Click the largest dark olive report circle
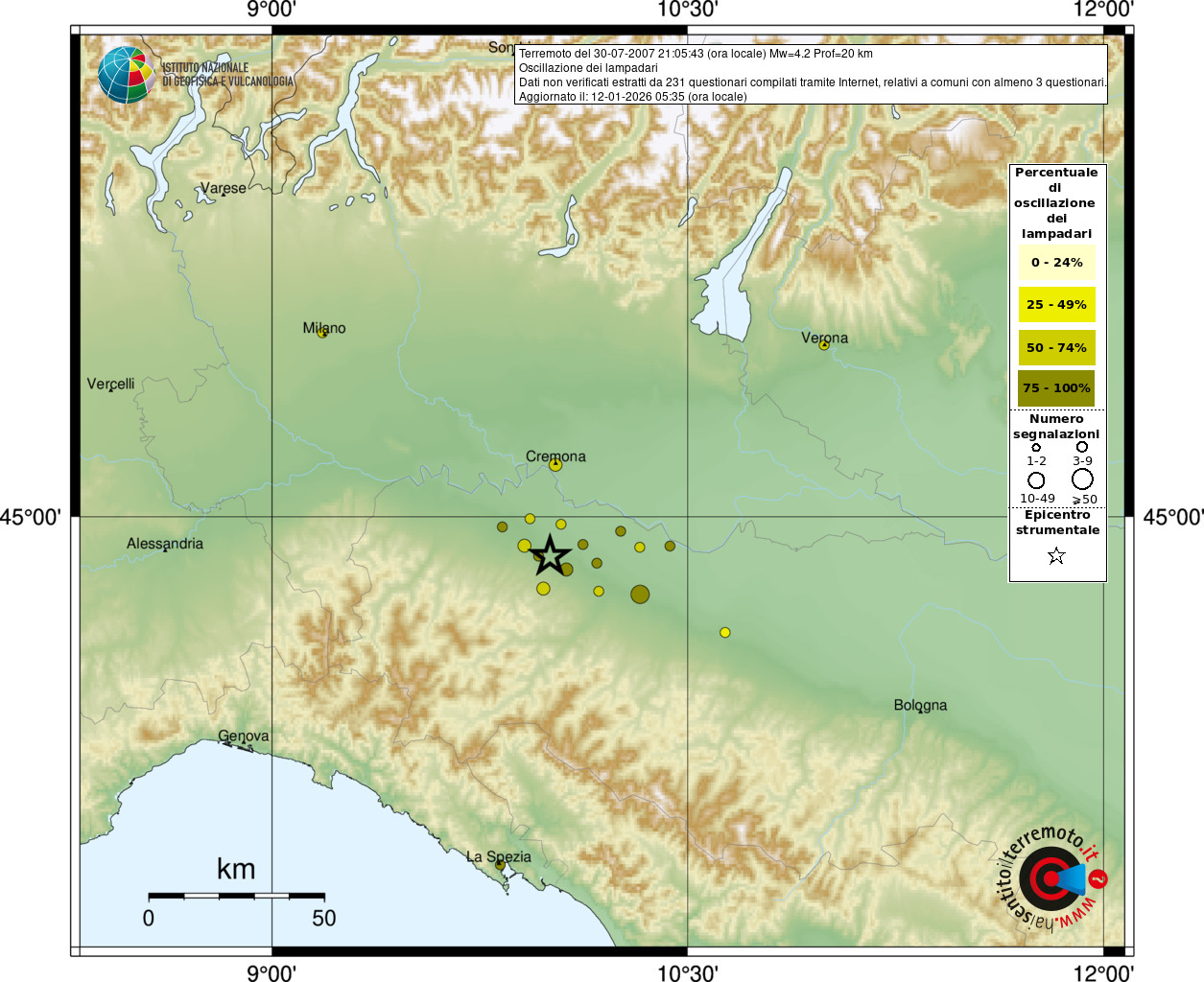The width and height of the screenshot is (1204, 982). click(x=640, y=595)
